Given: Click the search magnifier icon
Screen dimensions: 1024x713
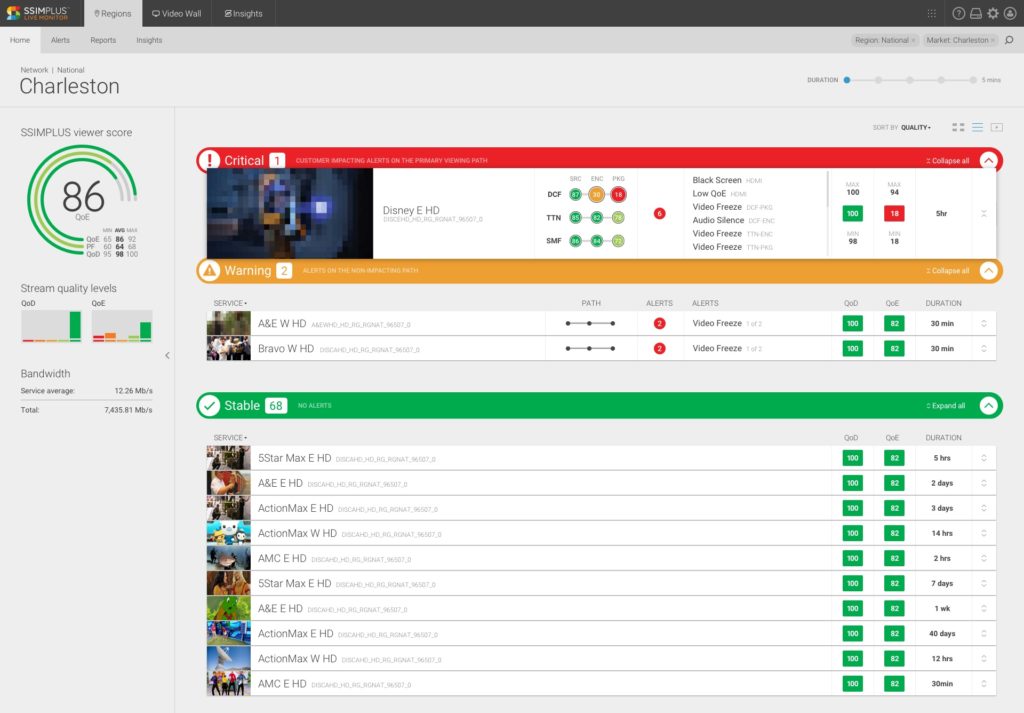Looking at the screenshot, I should point(1008,40).
